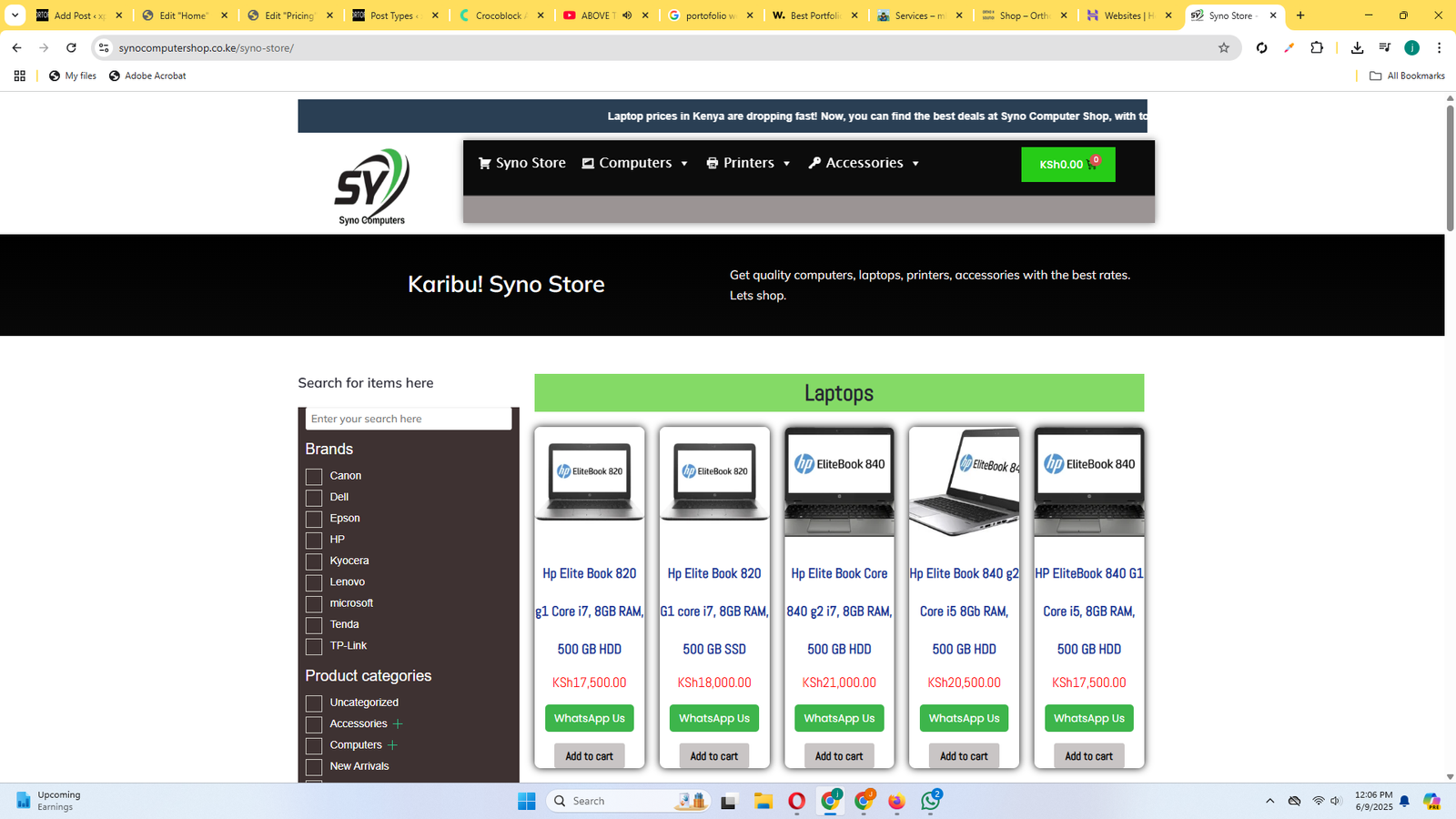Open Adobe Acrobat bookmark
1456x819 pixels.
147,76
